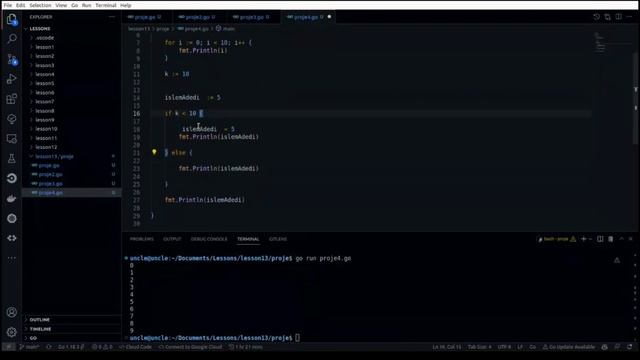
Task: Click Connect to Google Cloud in status bar
Action: pos(191,347)
